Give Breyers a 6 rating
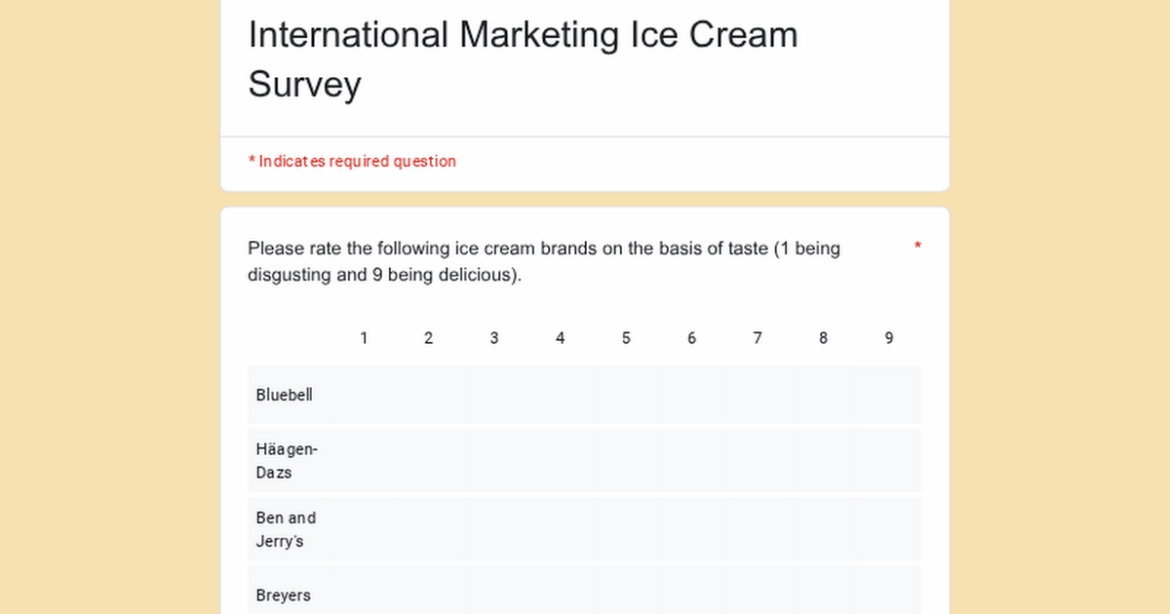Image resolution: width=1170 pixels, height=614 pixels. point(691,594)
